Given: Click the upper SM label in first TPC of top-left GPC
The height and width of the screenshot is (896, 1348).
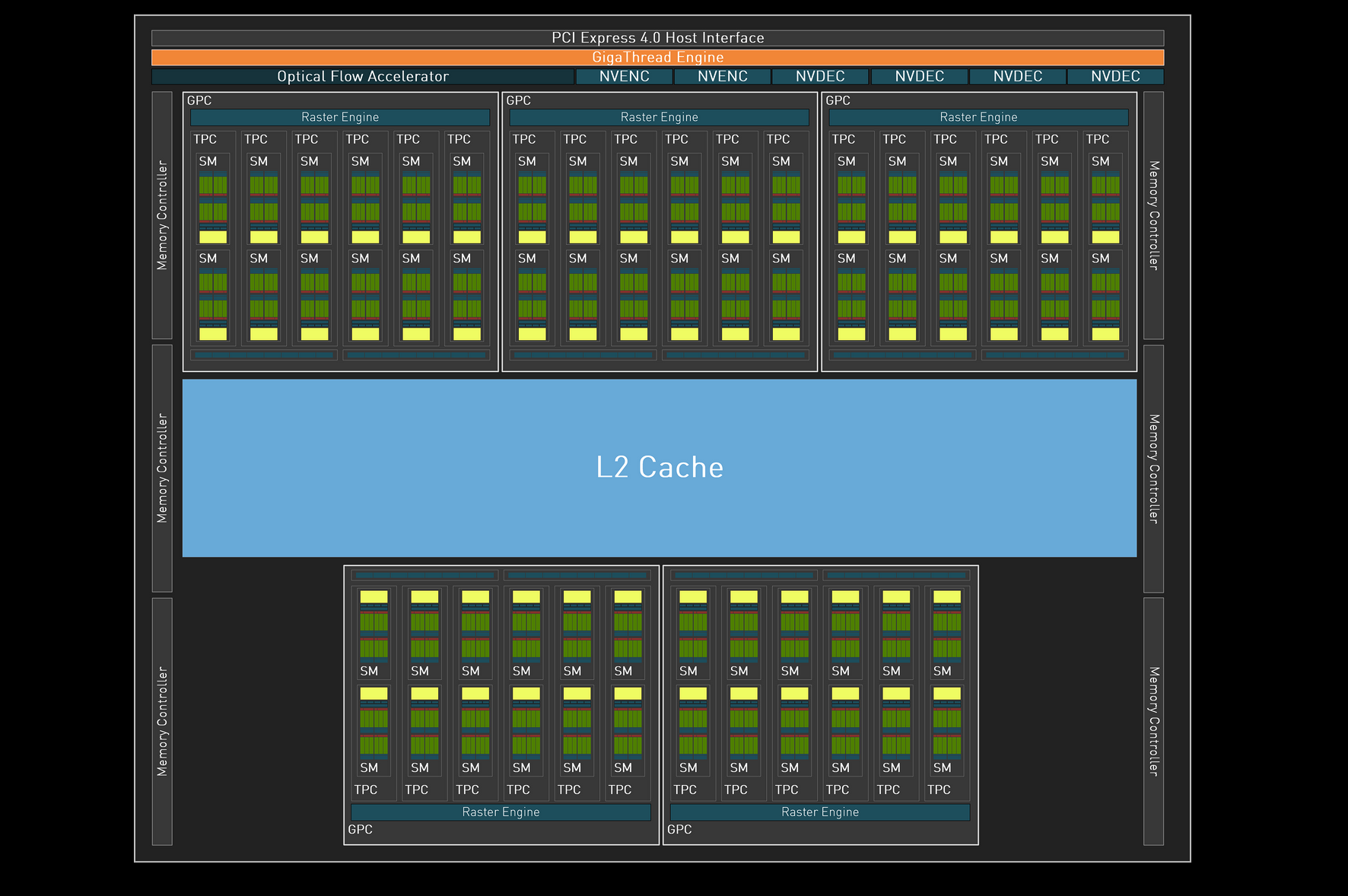Looking at the screenshot, I should coord(208,161).
